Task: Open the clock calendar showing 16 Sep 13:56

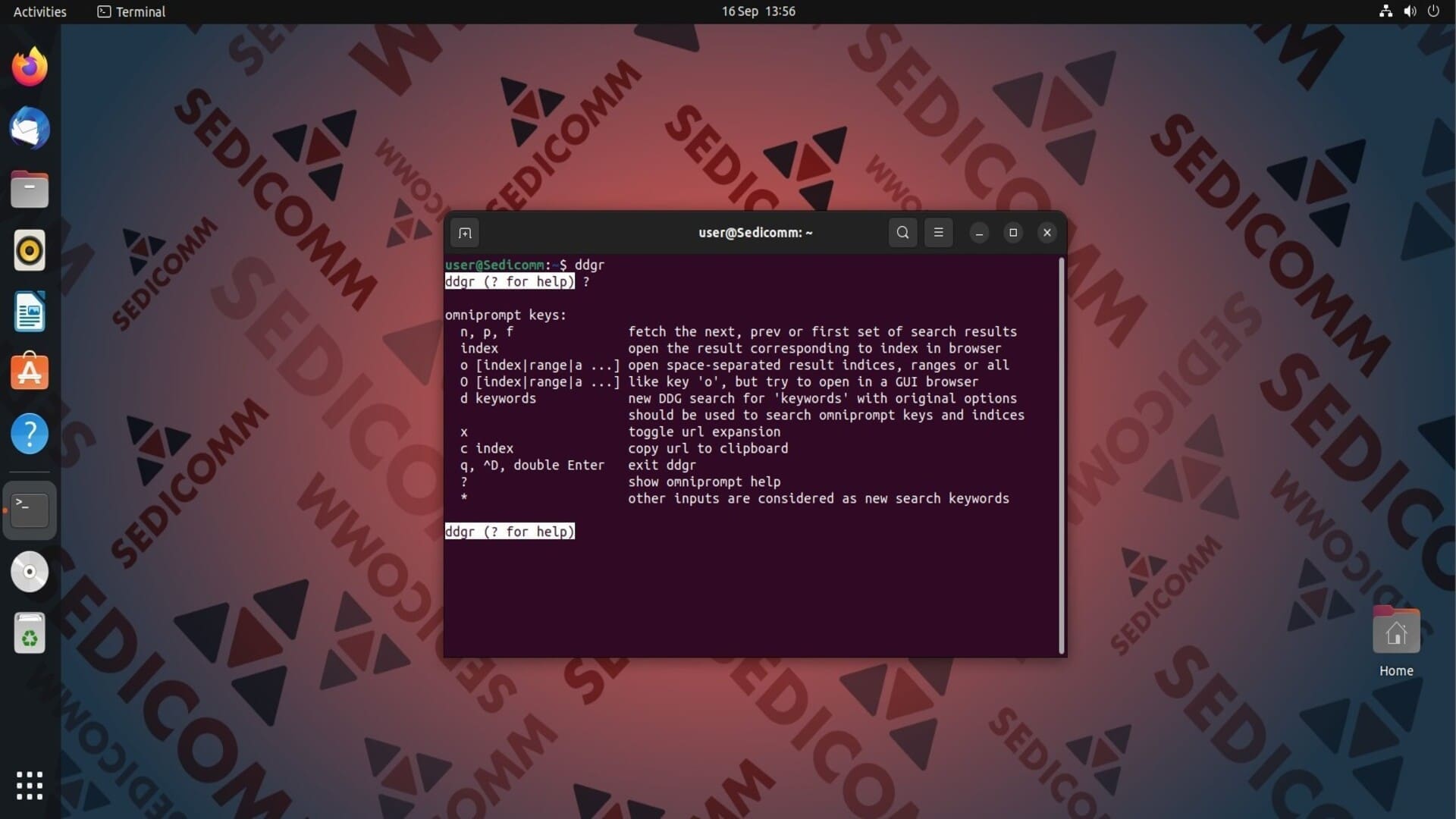Action: click(758, 11)
